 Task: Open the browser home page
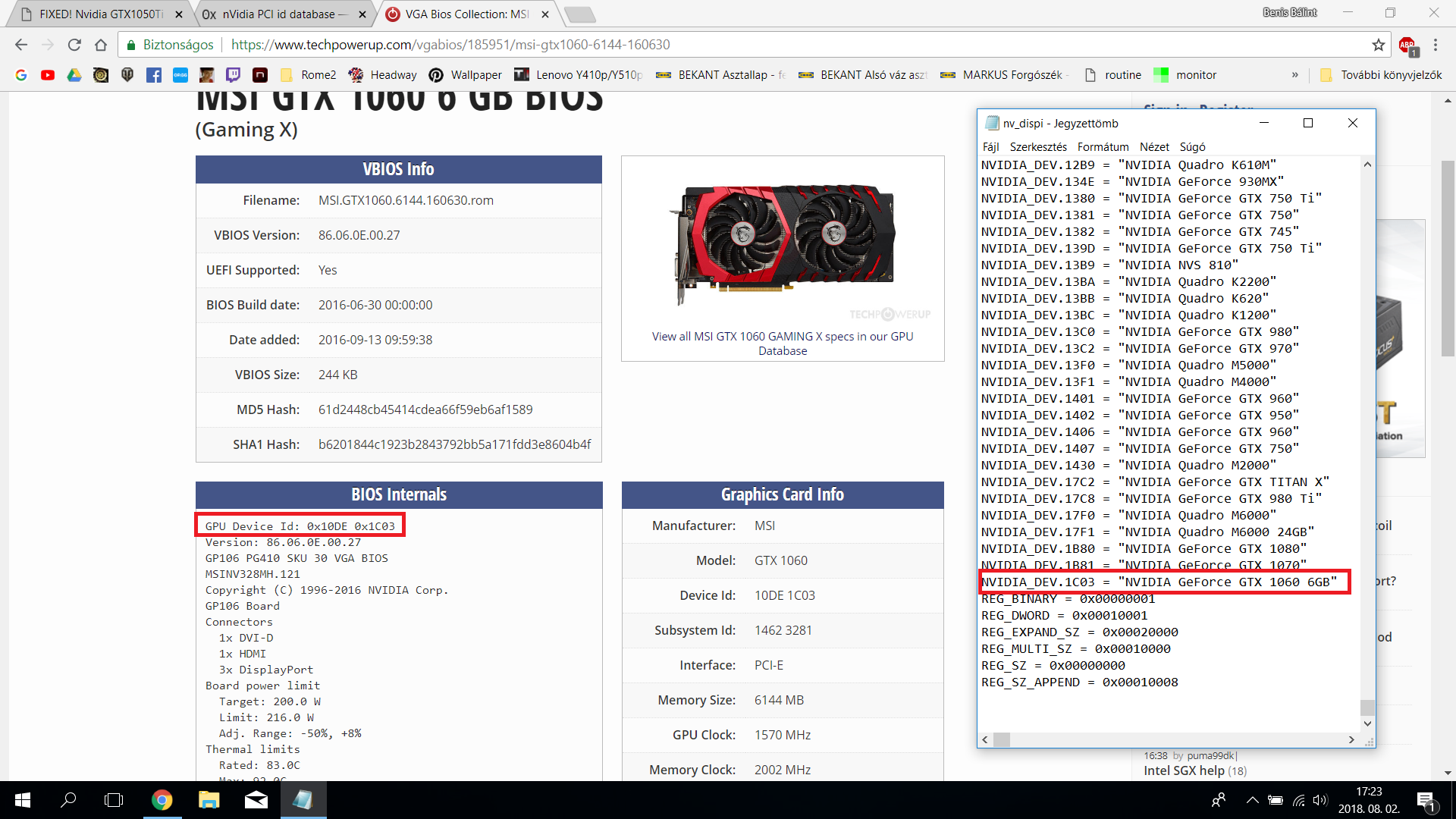(101, 45)
